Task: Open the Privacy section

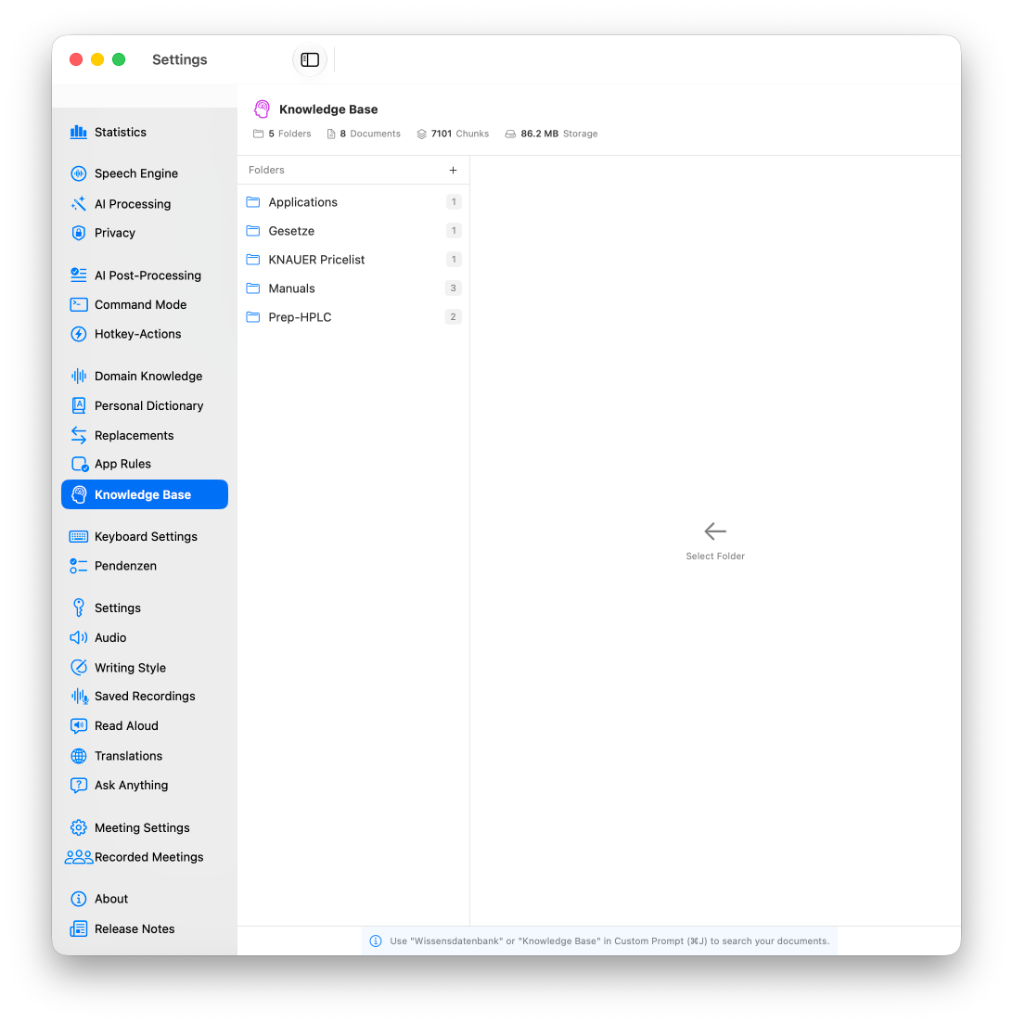Action: [144, 233]
